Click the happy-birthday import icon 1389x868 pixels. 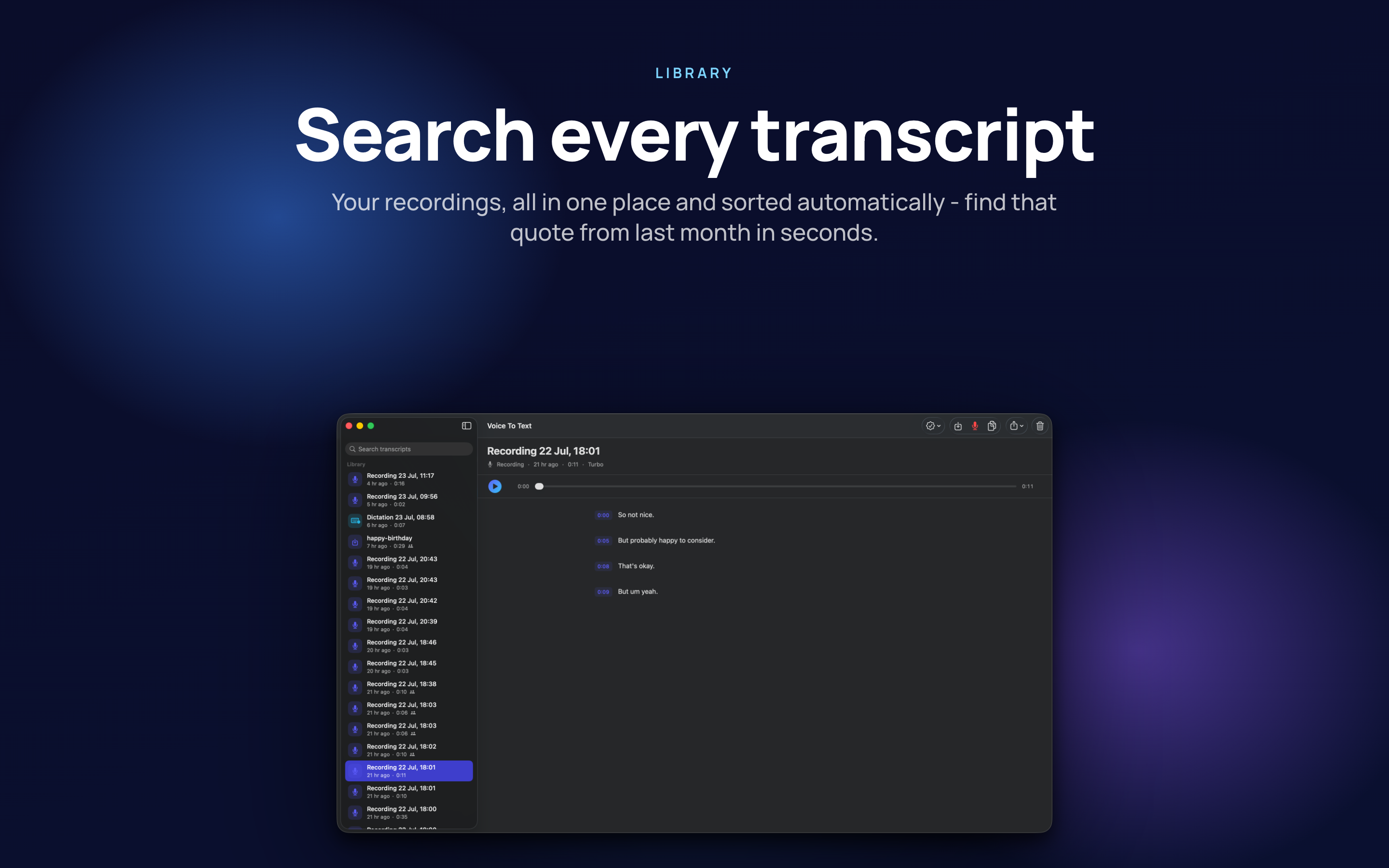(355, 542)
